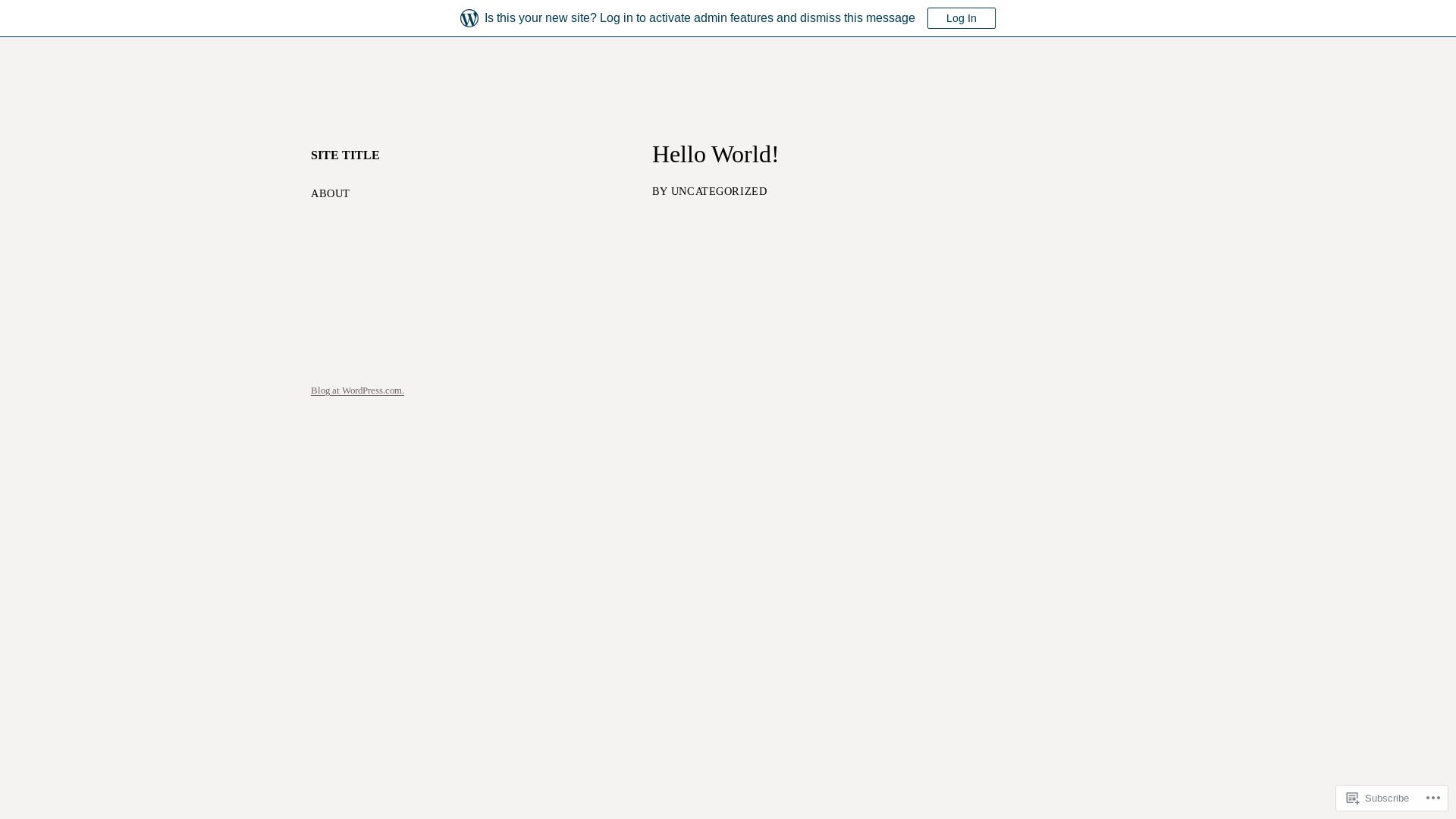
Task: Open the Hello World! post title
Action: click(x=715, y=154)
